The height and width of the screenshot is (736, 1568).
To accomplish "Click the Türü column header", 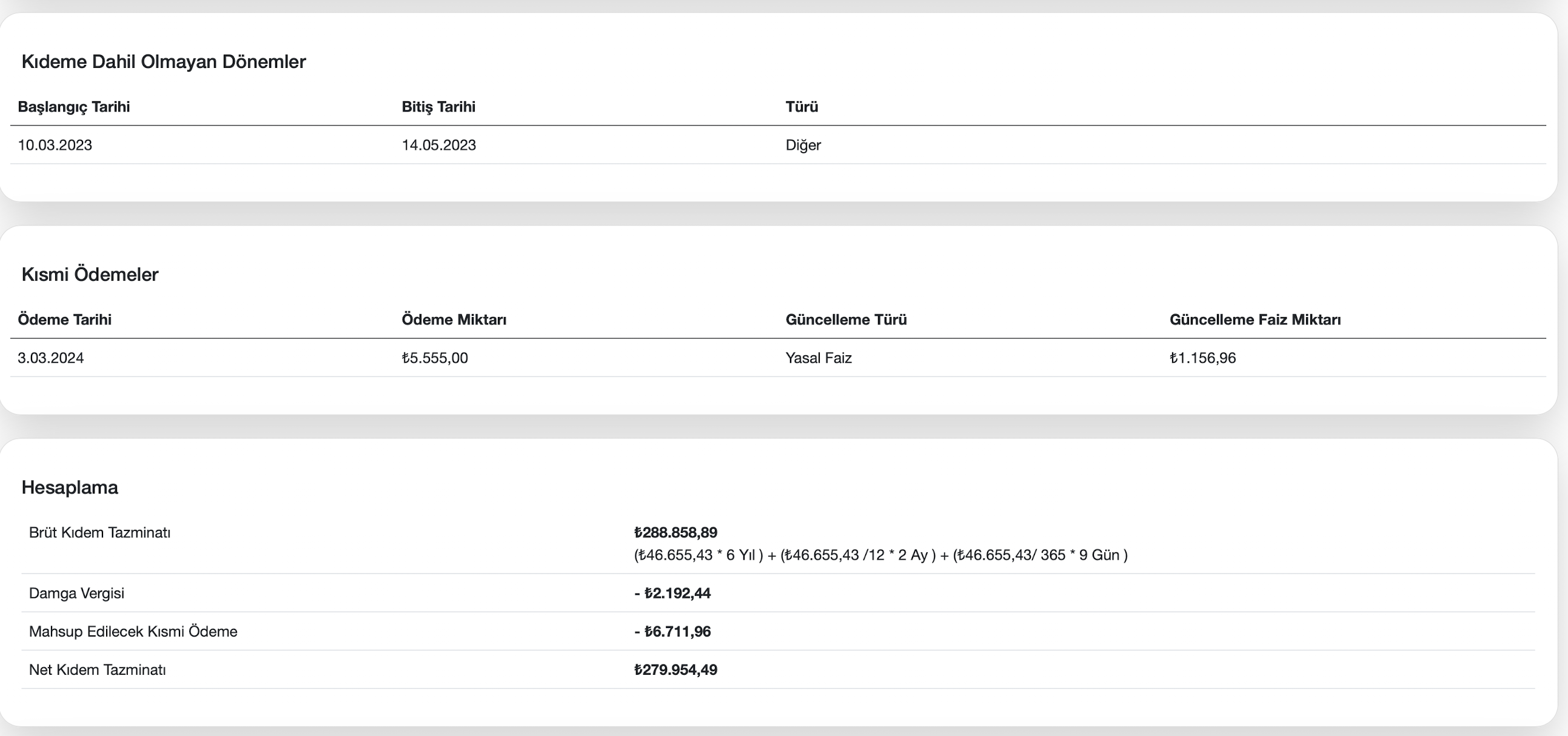I will [802, 107].
